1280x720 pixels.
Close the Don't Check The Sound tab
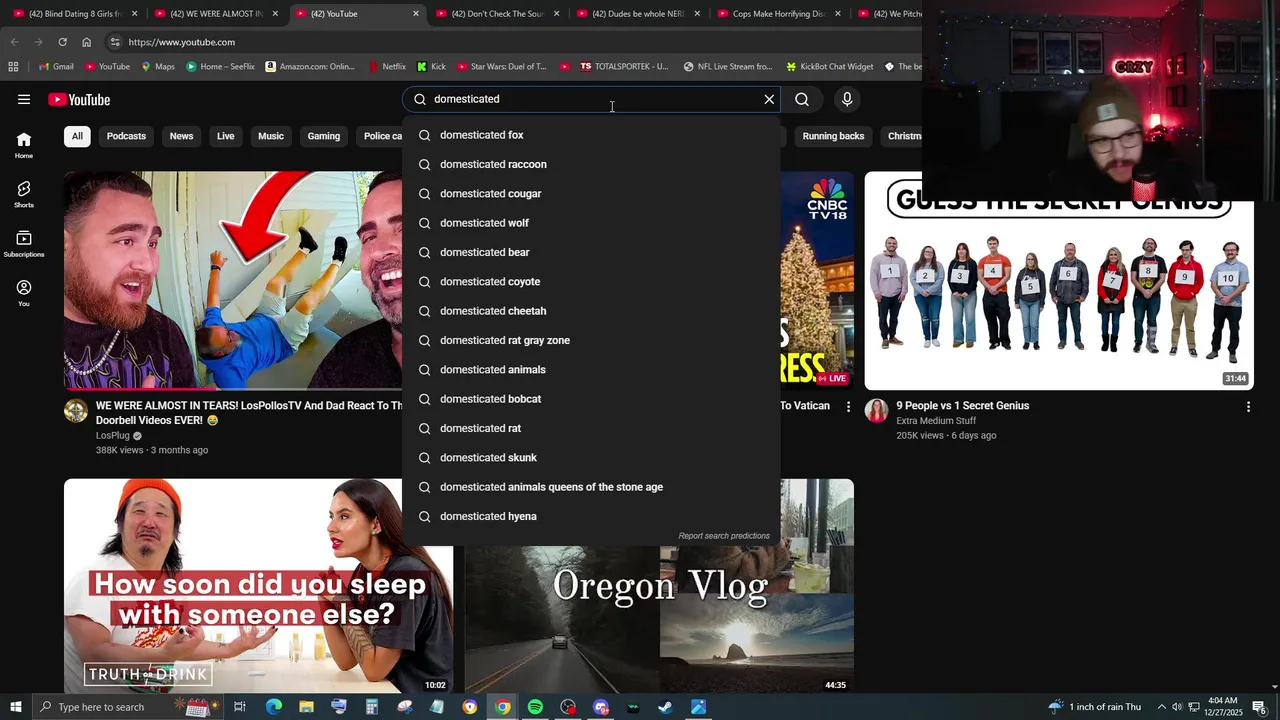[x=556, y=14]
